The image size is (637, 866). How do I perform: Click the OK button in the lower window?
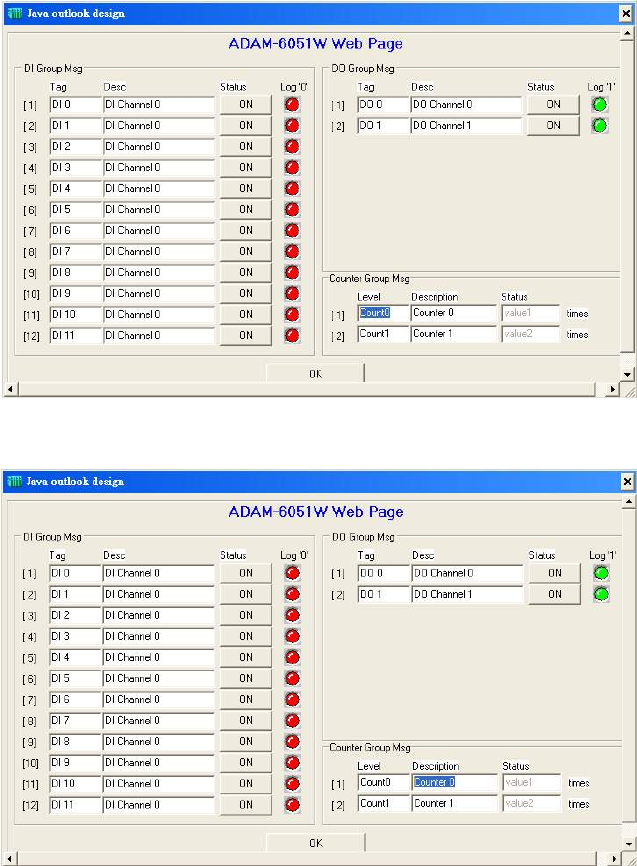315,843
